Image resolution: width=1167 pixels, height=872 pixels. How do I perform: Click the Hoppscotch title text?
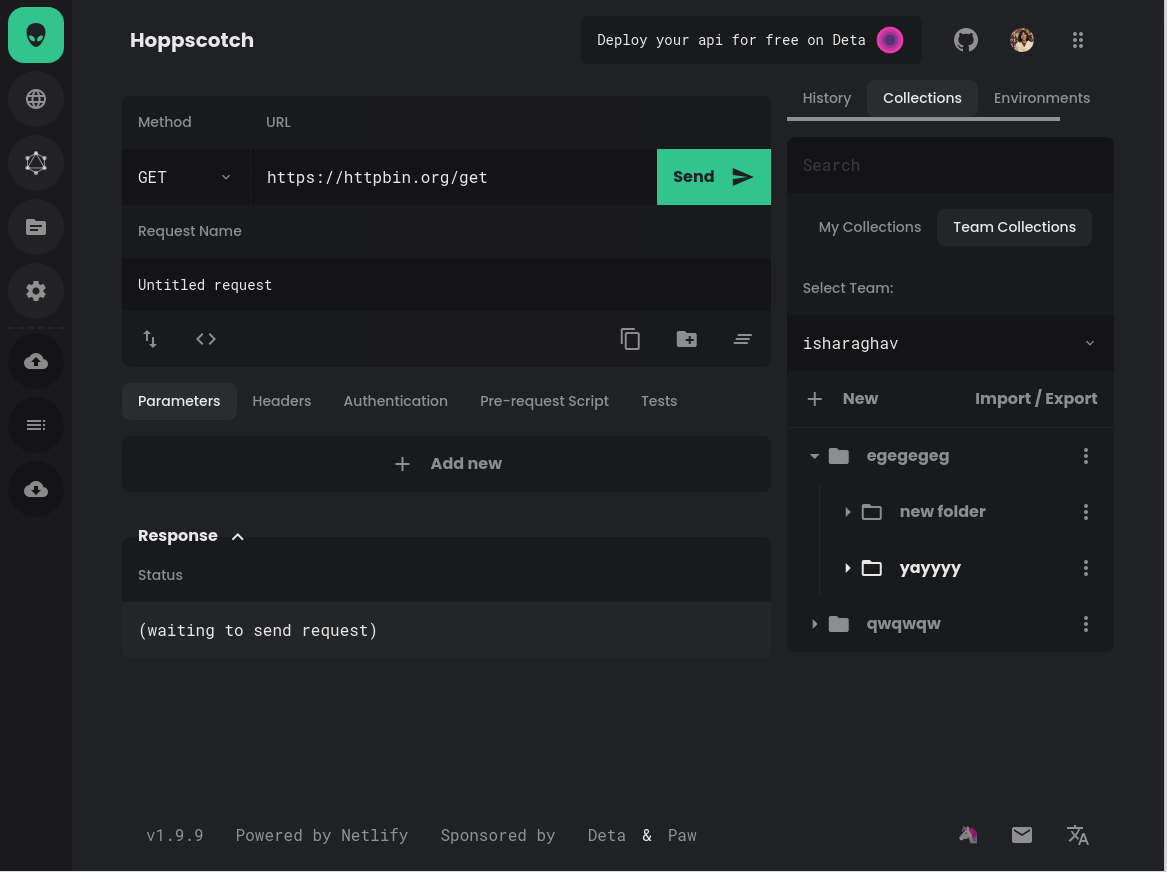pos(191,40)
